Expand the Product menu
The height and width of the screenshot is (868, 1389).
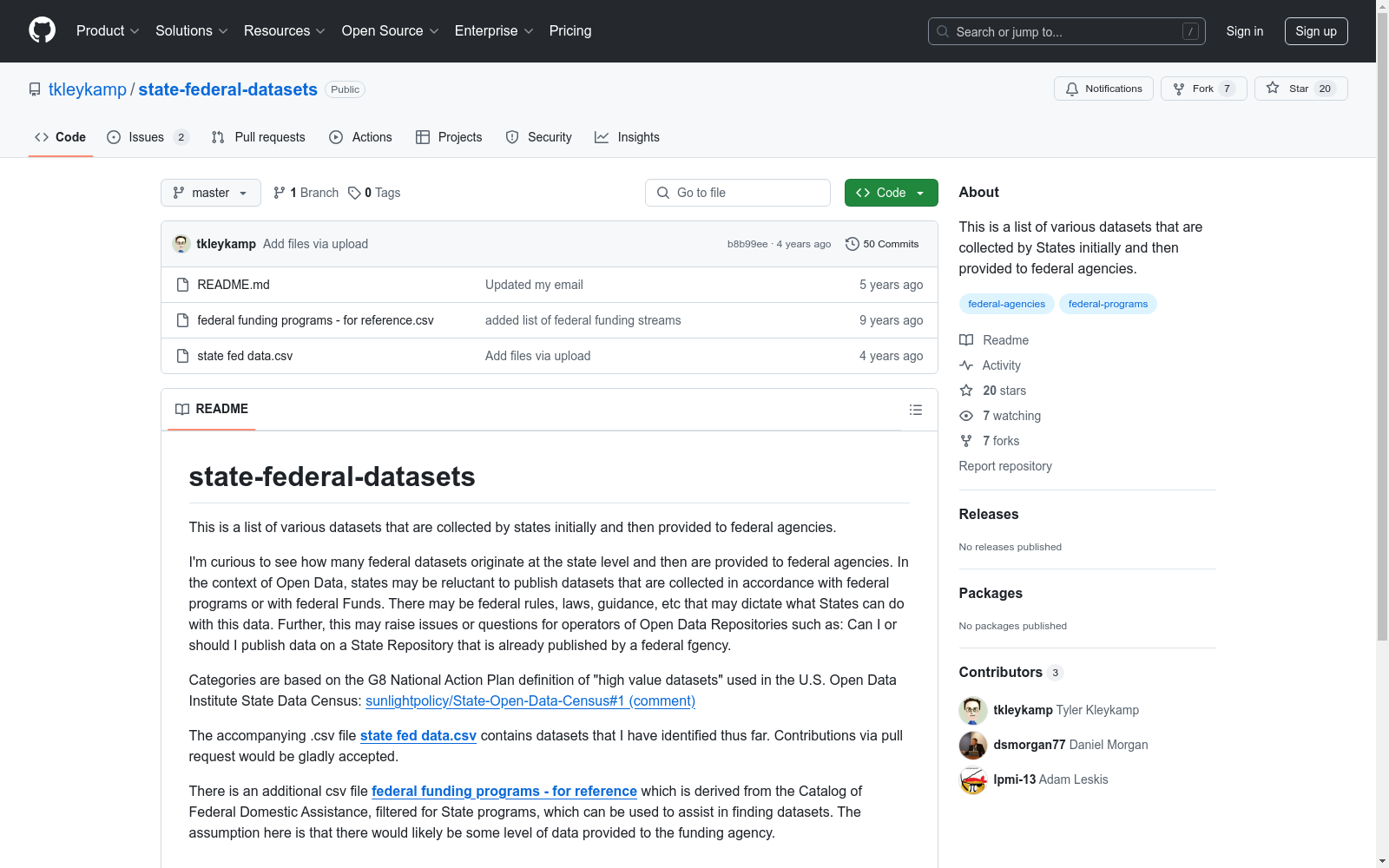(108, 31)
